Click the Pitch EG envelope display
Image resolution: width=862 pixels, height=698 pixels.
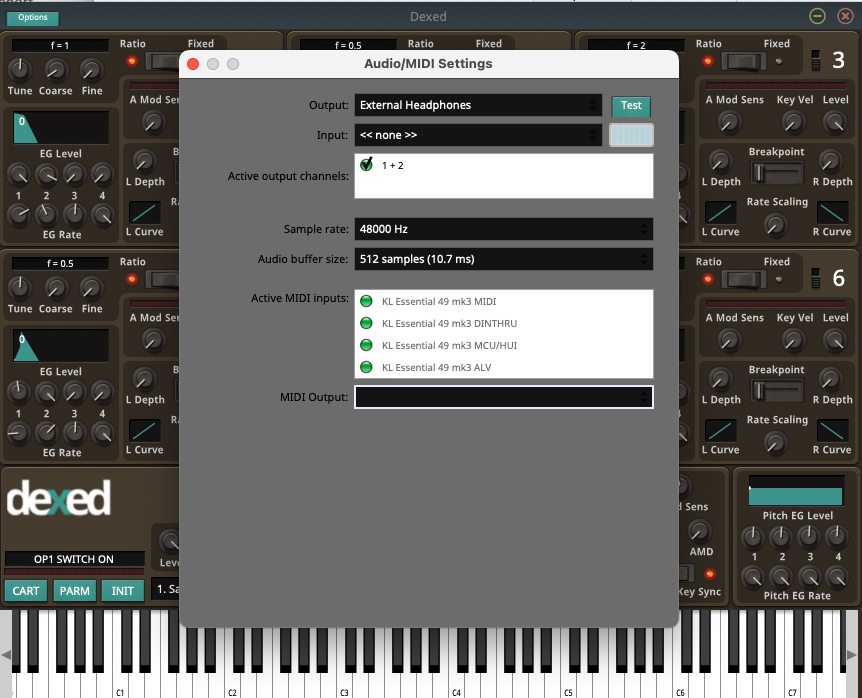[x=796, y=491]
